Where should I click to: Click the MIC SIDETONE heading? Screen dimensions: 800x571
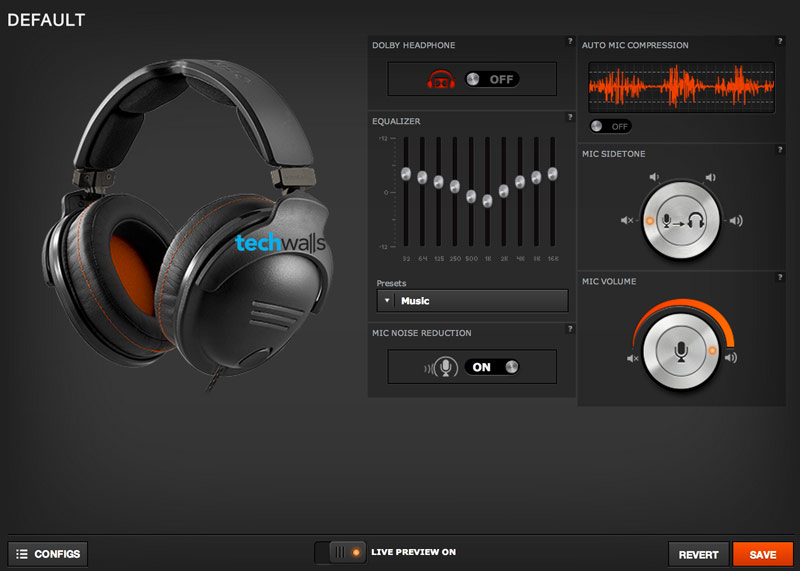pyautogui.click(x=614, y=154)
